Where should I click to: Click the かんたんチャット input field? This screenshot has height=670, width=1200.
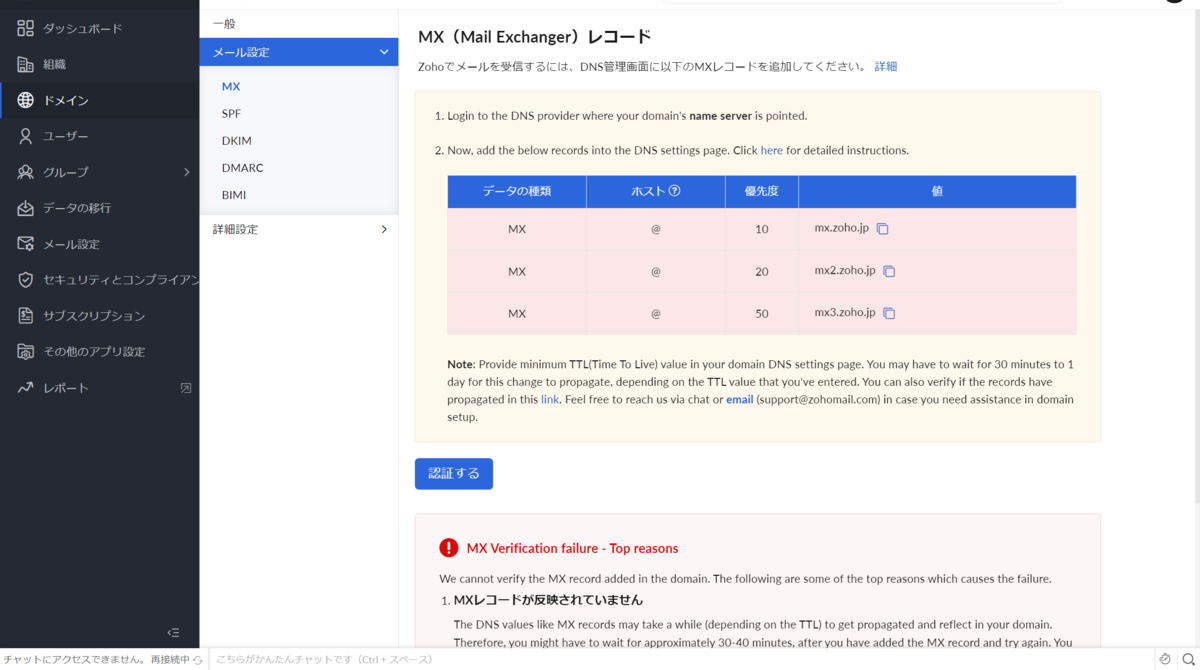coord(680,660)
